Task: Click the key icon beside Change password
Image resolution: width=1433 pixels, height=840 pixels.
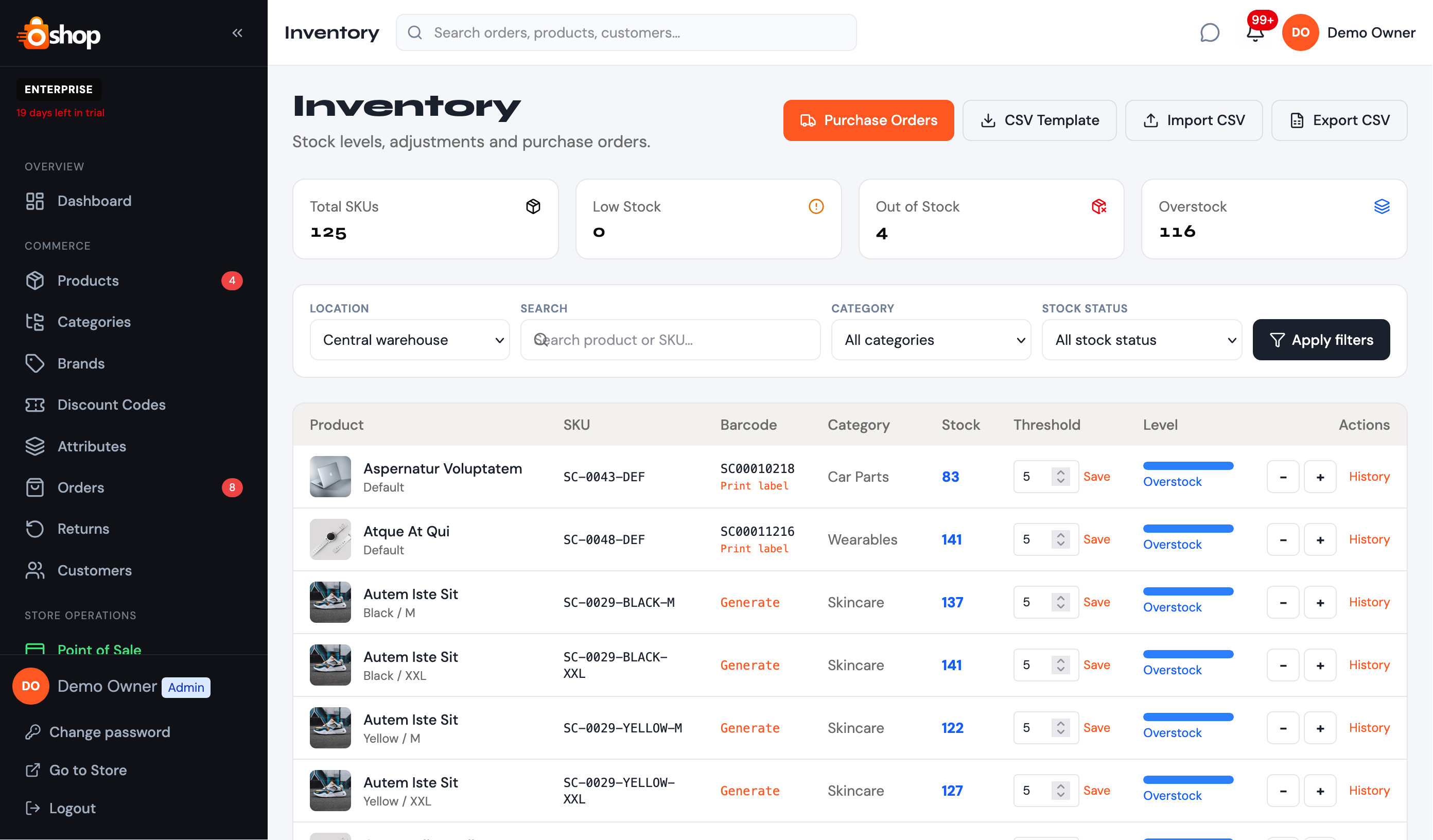Action: (x=33, y=732)
